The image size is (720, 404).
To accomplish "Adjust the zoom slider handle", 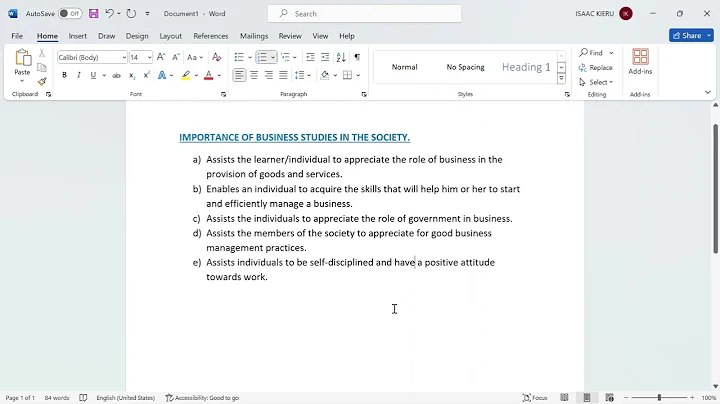I will (x=659, y=398).
